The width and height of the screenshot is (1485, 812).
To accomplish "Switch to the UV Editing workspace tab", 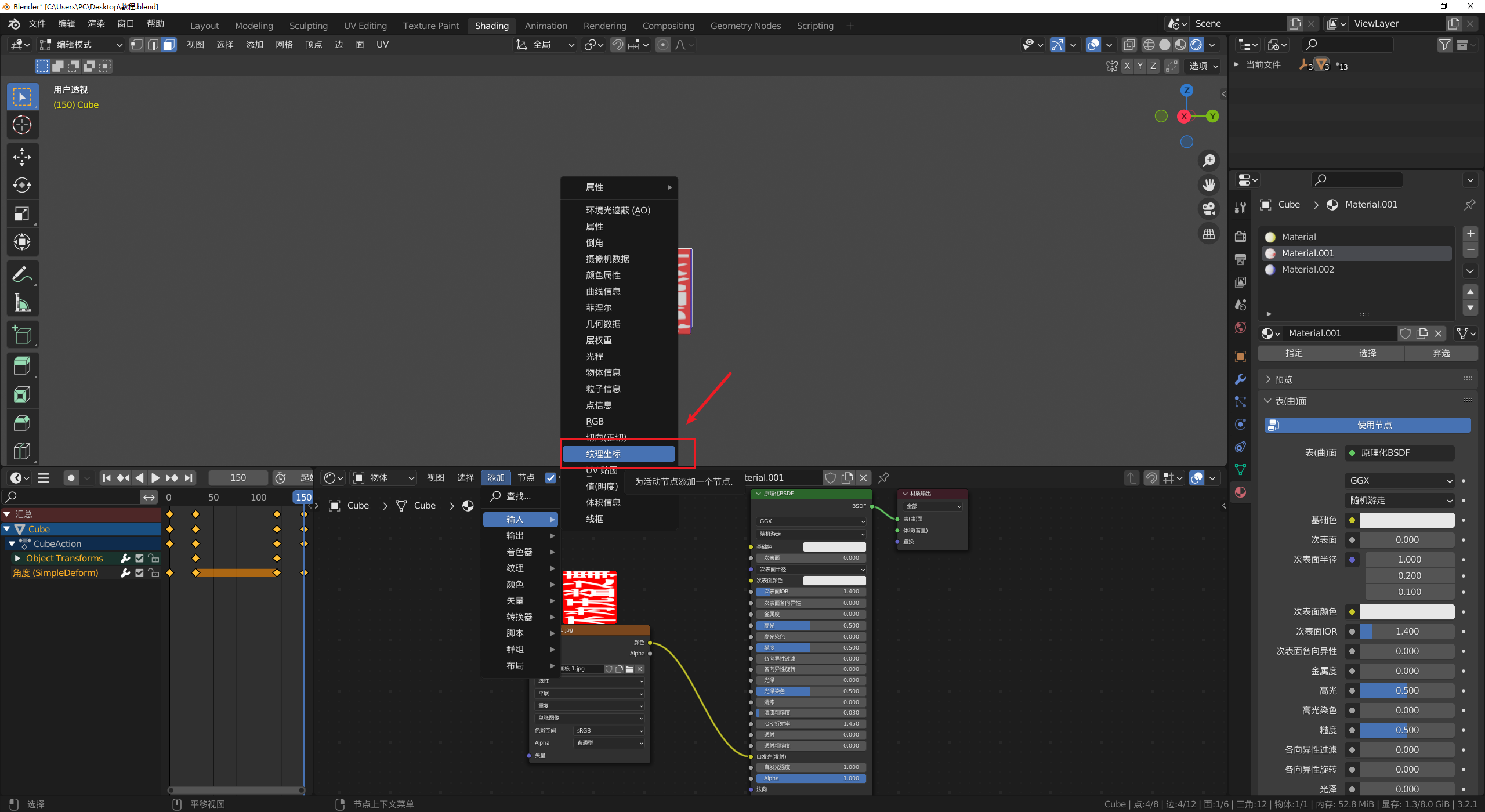I will coord(365,26).
